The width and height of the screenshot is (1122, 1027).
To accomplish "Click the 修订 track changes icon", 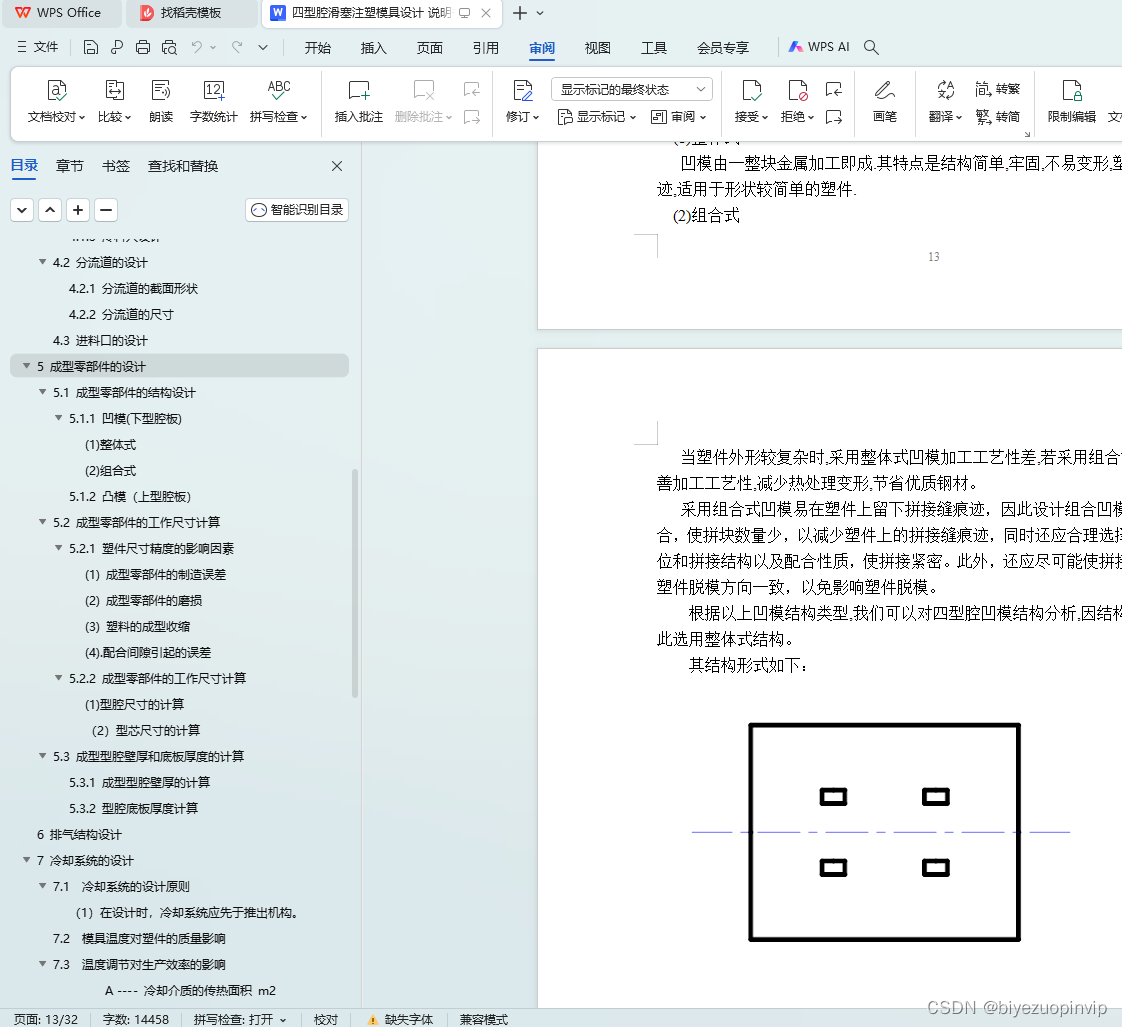I will [x=523, y=91].
